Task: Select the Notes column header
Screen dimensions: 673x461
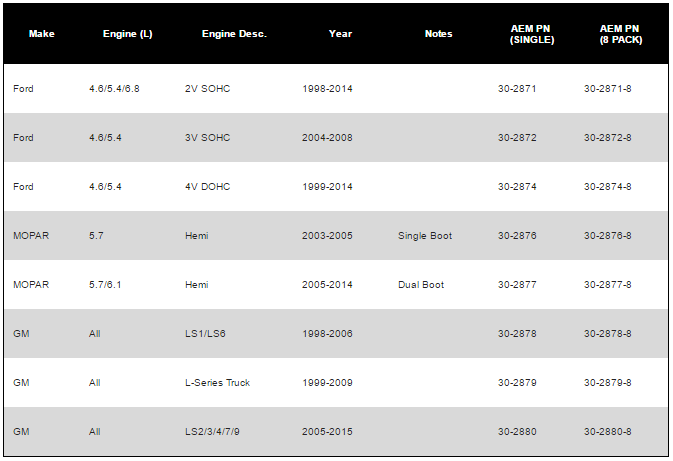Action: 438,34
